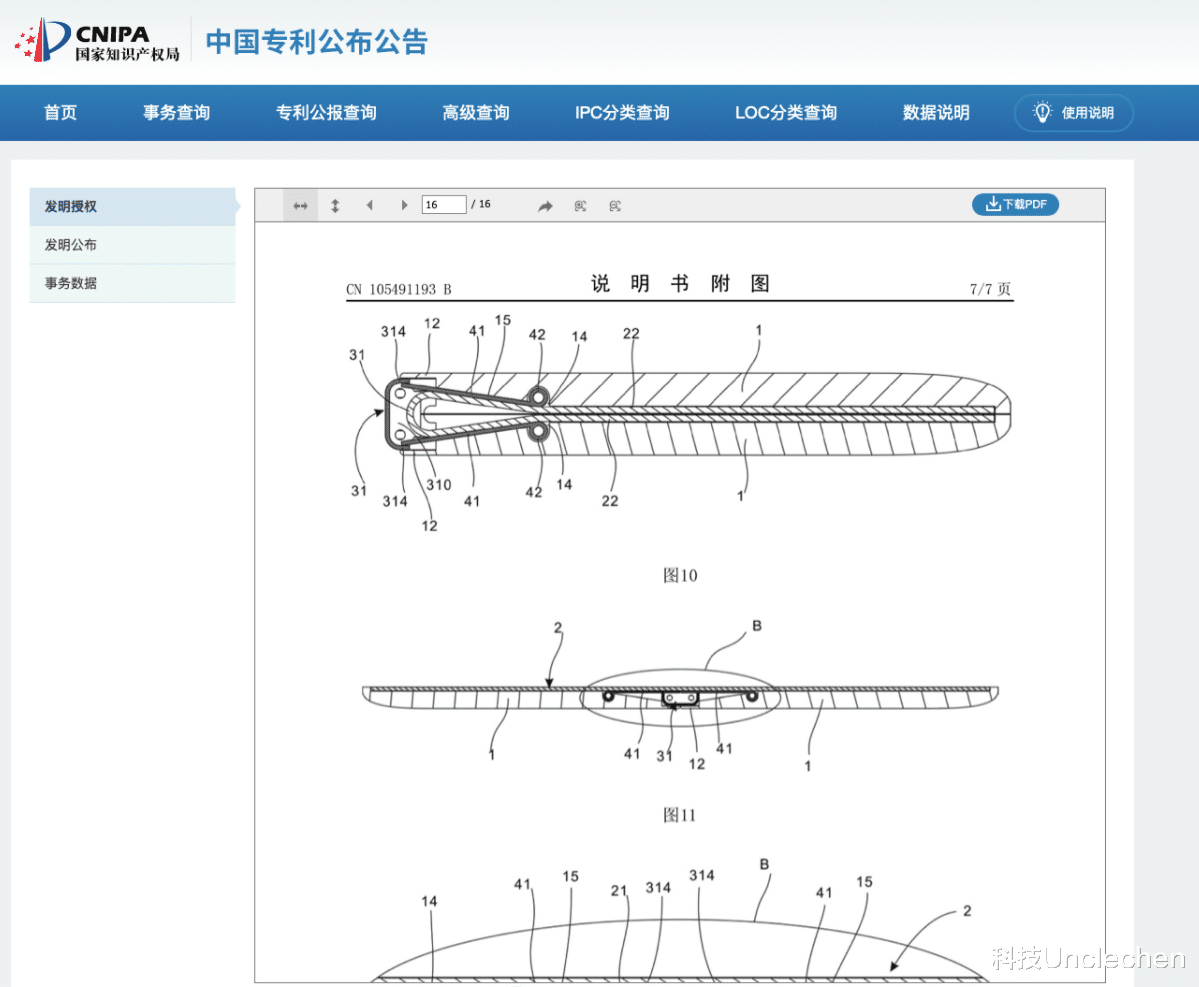
Task: Click the zoom in magnifier icon
Action: 580,206
